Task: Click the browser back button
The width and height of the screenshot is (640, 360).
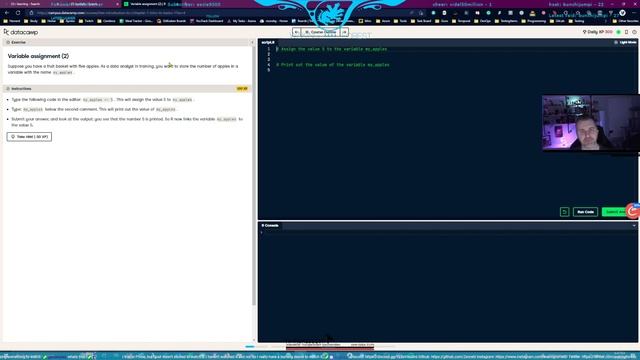Action: pos(7,13)
